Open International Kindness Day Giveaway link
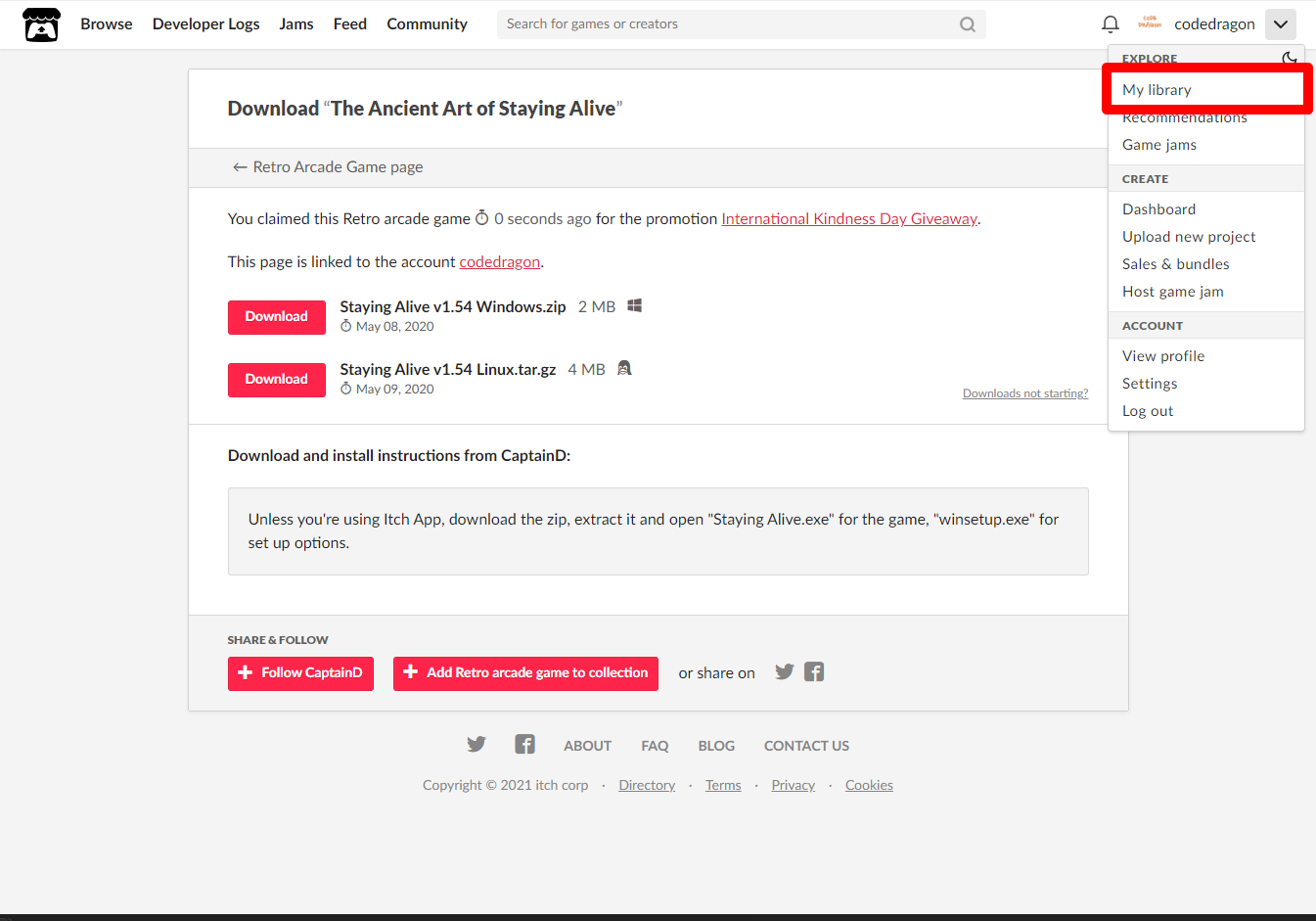 [x=849, y=219]
